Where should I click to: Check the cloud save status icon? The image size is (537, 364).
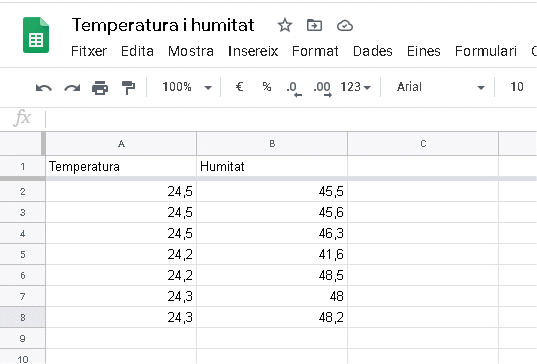pos(345,25)
